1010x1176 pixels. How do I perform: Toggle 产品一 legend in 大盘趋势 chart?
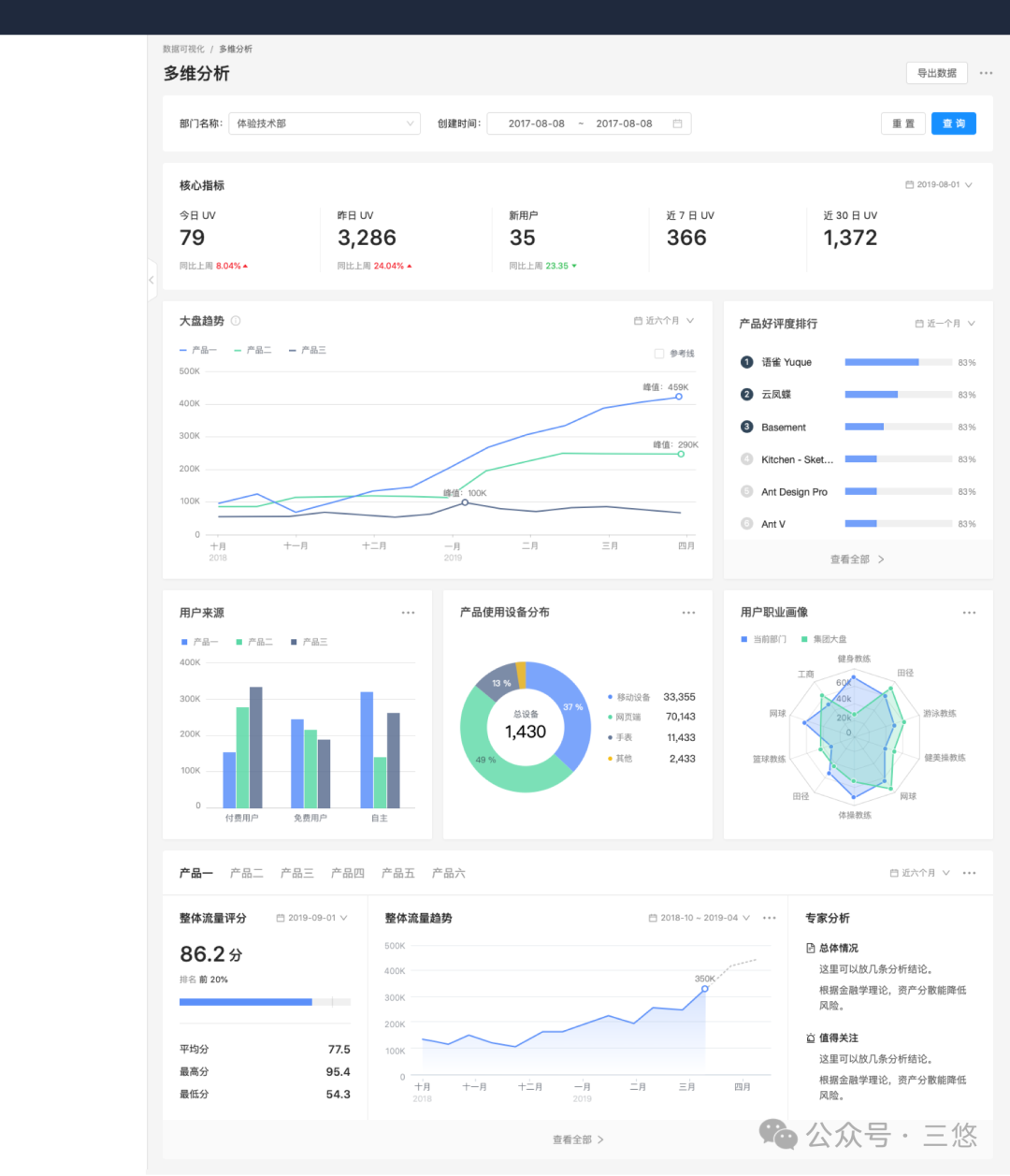[x=198, y=350]
